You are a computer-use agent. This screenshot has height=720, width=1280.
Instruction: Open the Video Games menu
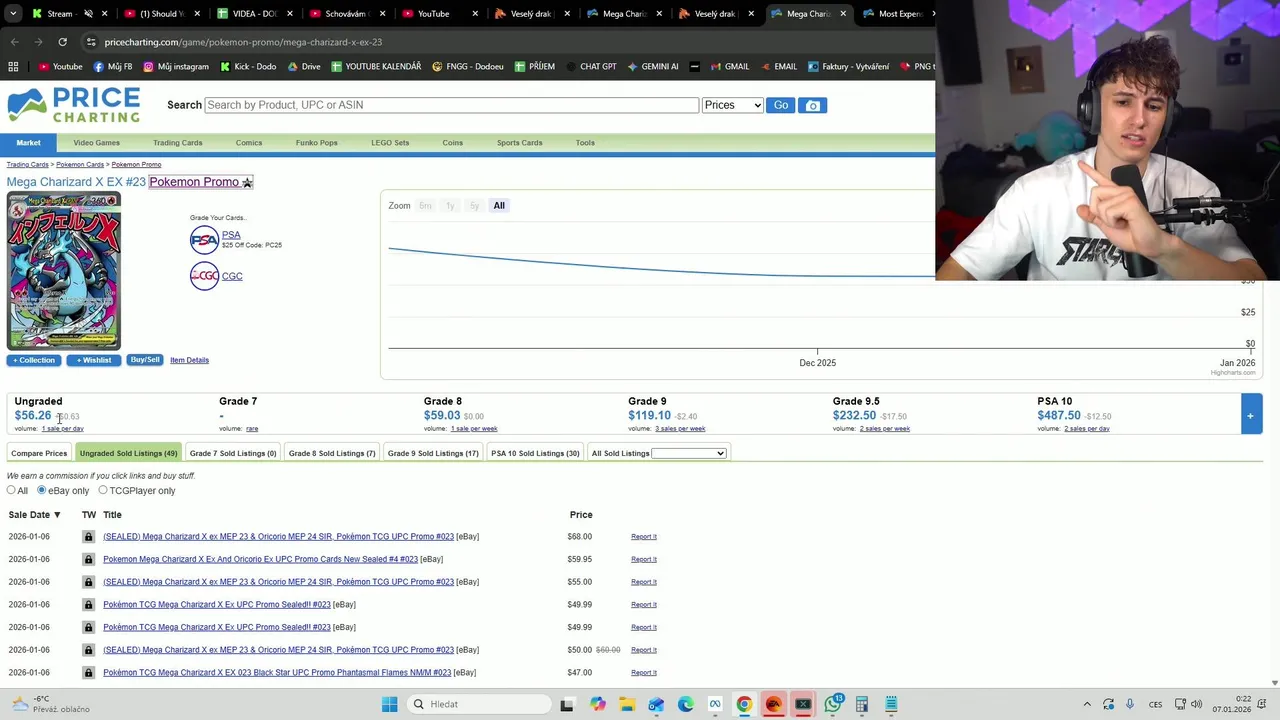coord(96,143)
